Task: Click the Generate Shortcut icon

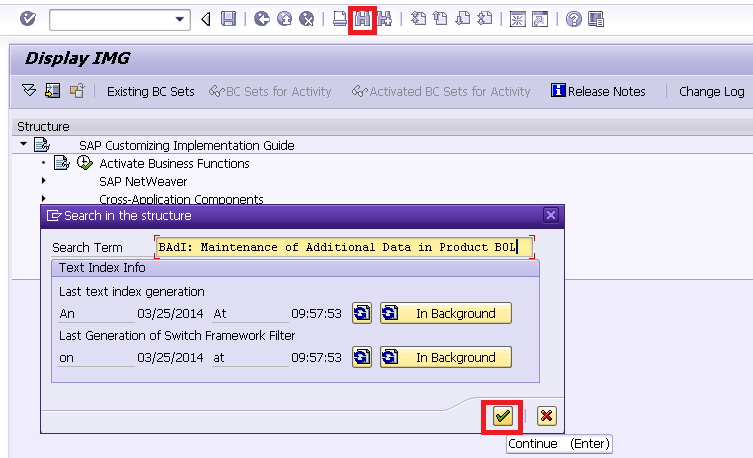Action: tap(540, 19)
